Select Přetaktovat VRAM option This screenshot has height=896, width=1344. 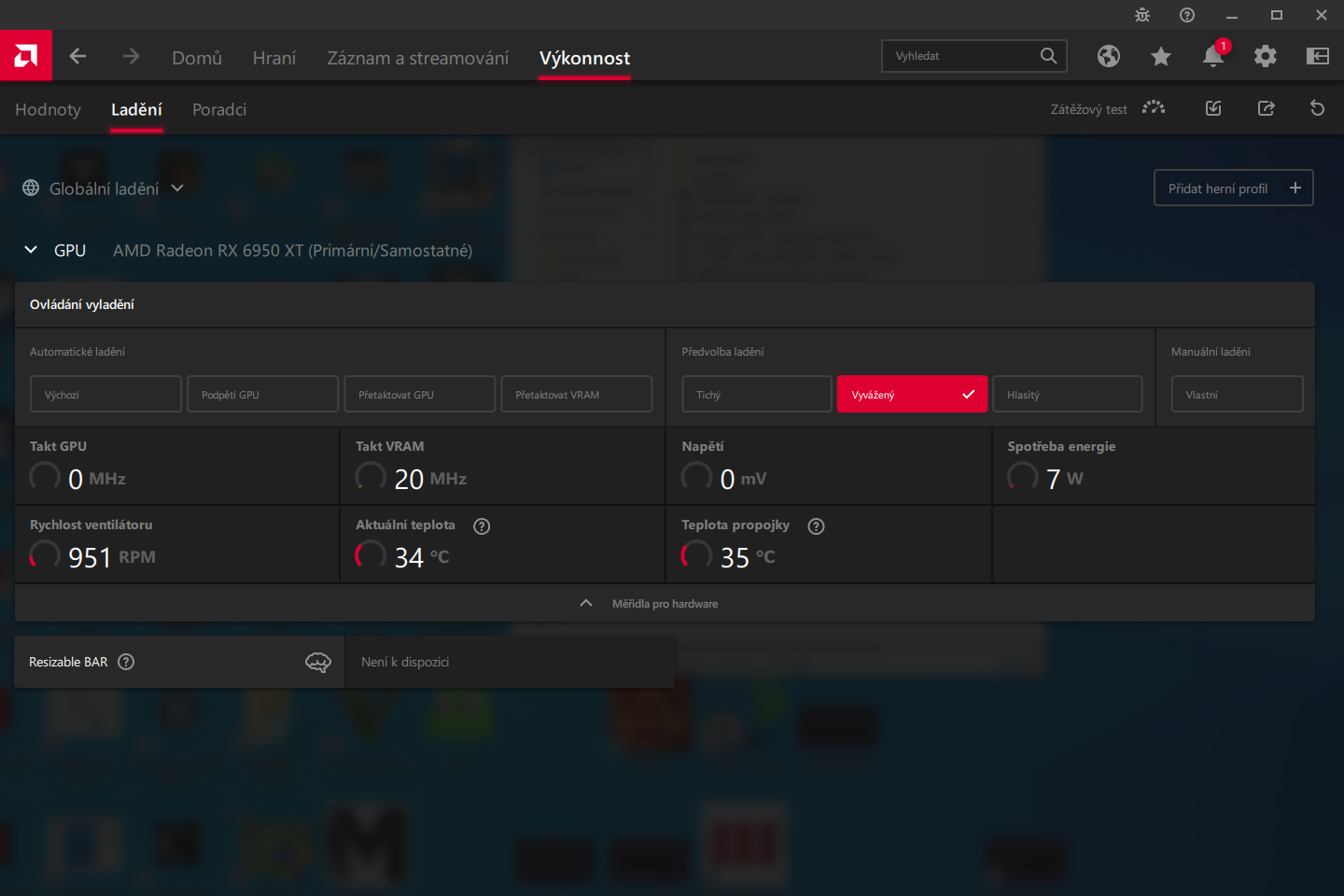click(x=576, y=394)
